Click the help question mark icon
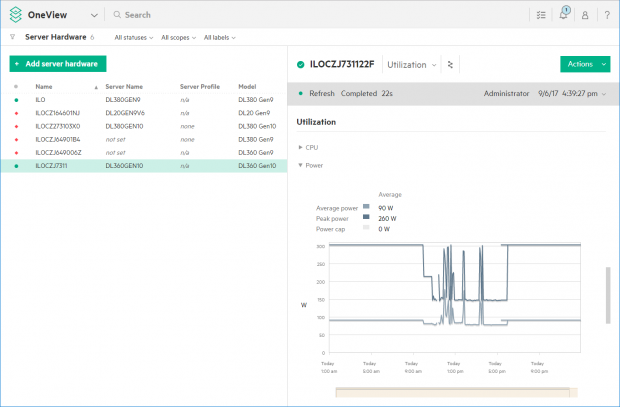Image resolution: width=620 pixels, height=407 pixels. pyautogui.click(x=606, y=15)
